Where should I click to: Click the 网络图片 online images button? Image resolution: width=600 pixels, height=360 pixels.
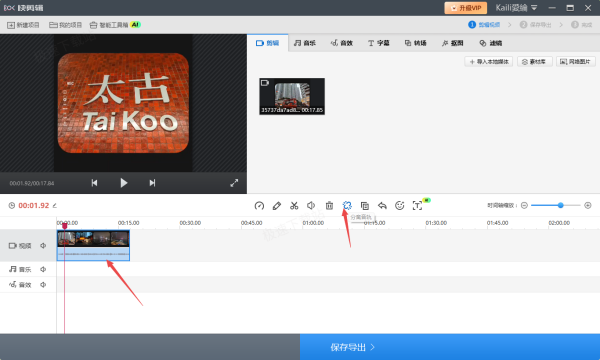pos(576,62)
